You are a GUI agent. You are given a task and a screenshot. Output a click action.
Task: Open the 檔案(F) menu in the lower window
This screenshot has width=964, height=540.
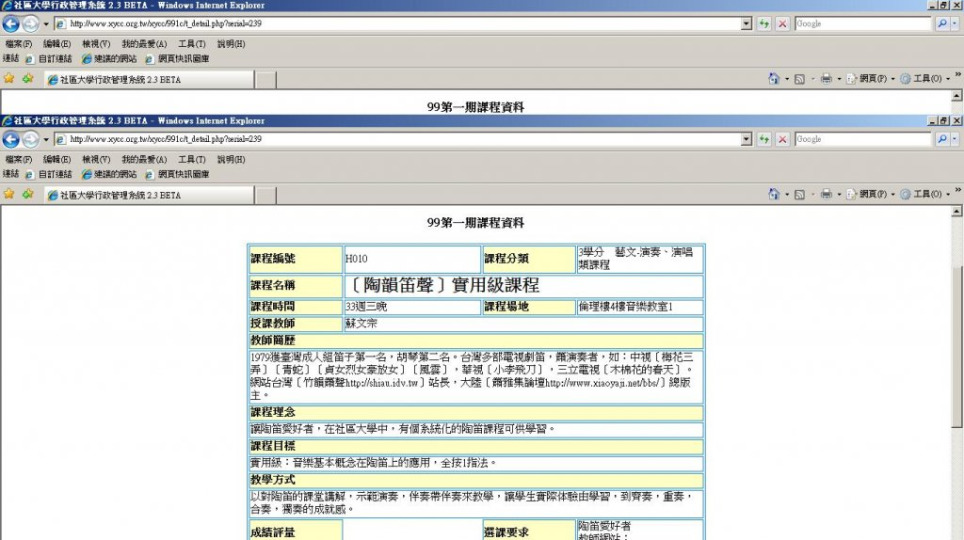(x=18, y=159)
